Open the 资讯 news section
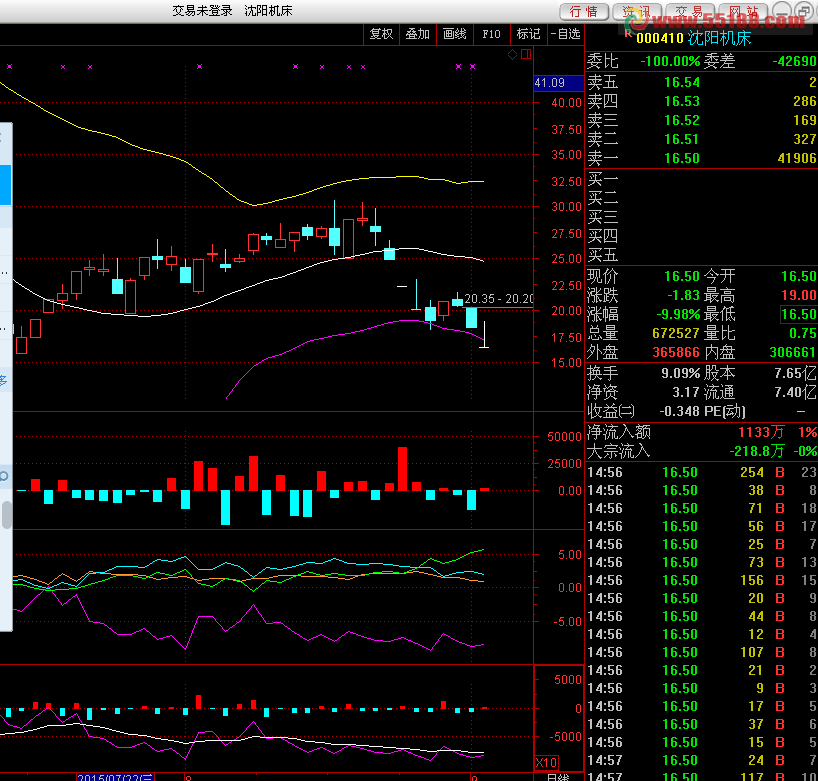 click(x=637, y=11)
